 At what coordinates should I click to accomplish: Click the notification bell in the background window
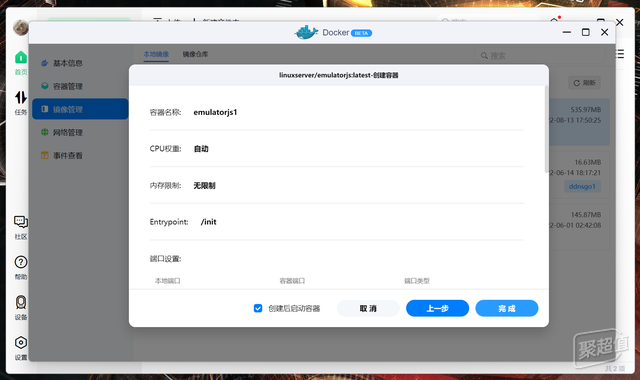pyautogui.click(x=554, y=20)
